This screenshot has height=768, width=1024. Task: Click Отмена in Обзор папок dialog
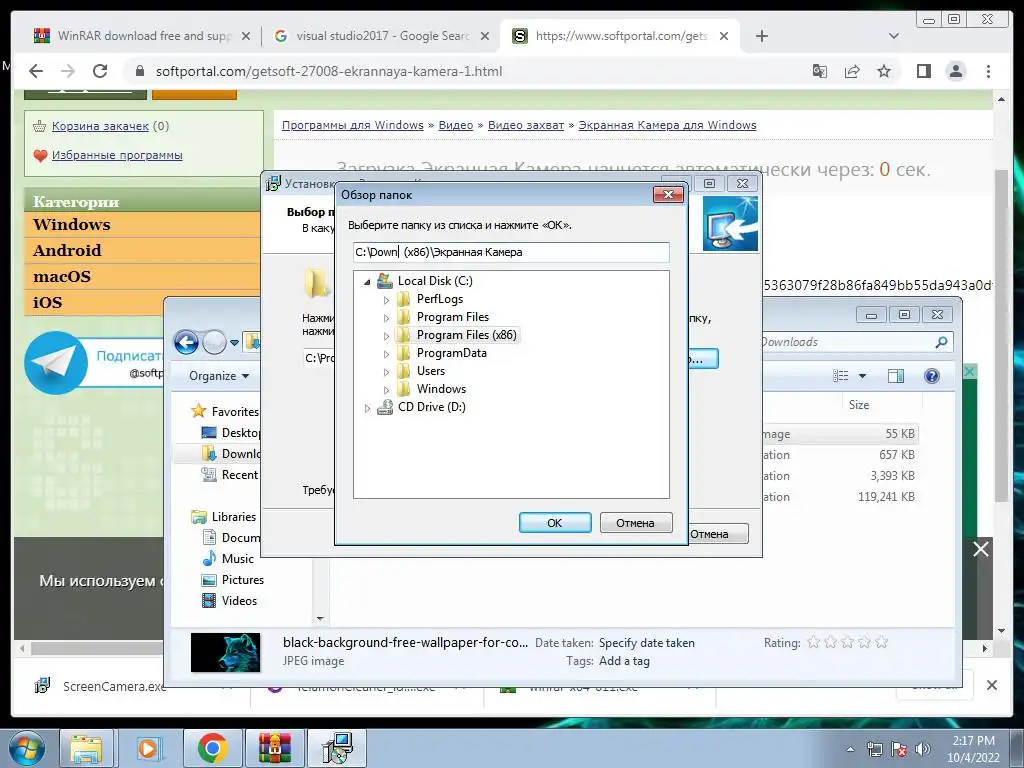[635, 522]
